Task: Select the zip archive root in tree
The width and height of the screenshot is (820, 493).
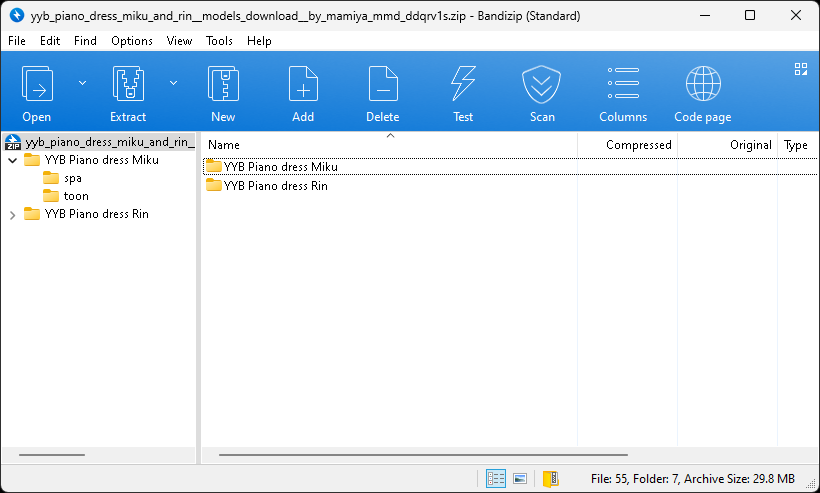Action: (99, 142)
